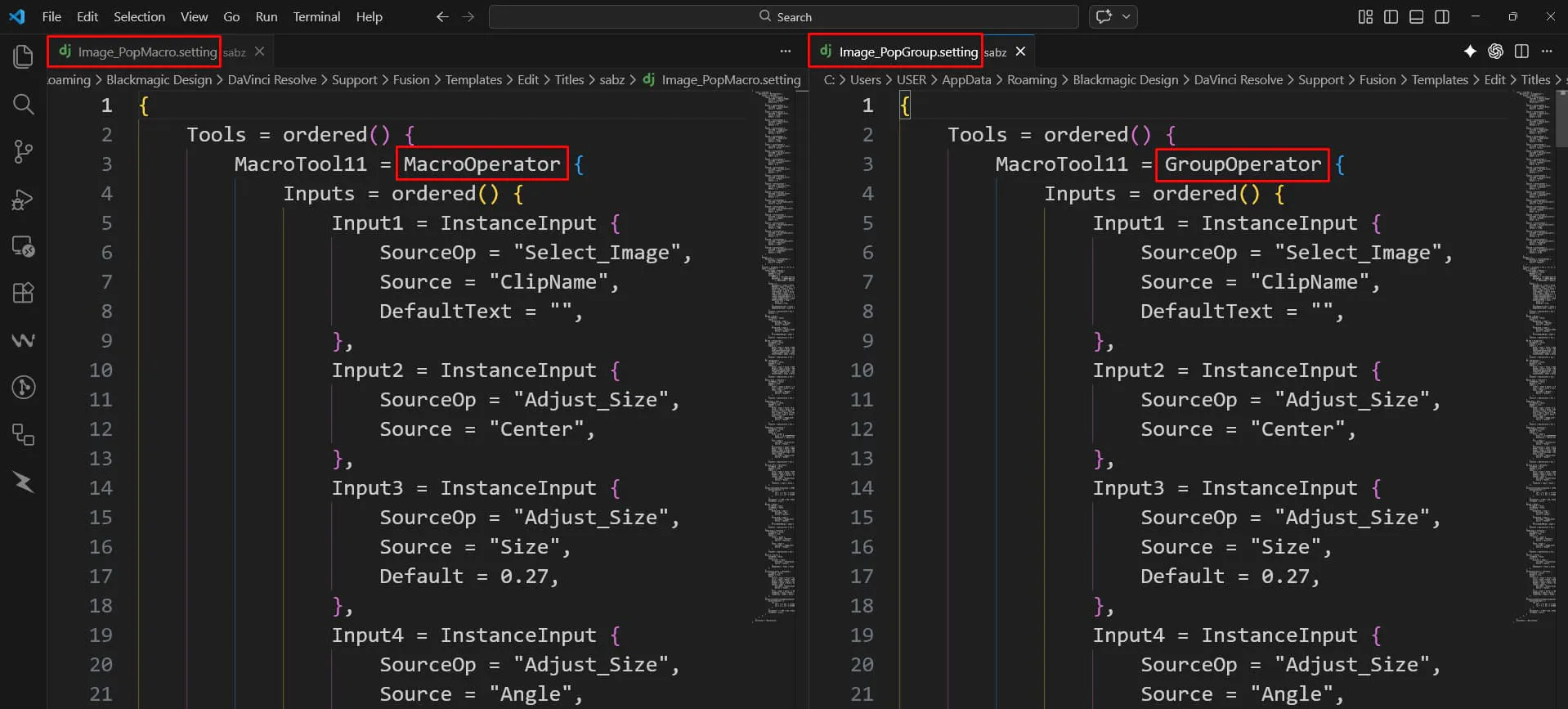Close the Image_PopGroup.setting tab

tap(1020, 52)
